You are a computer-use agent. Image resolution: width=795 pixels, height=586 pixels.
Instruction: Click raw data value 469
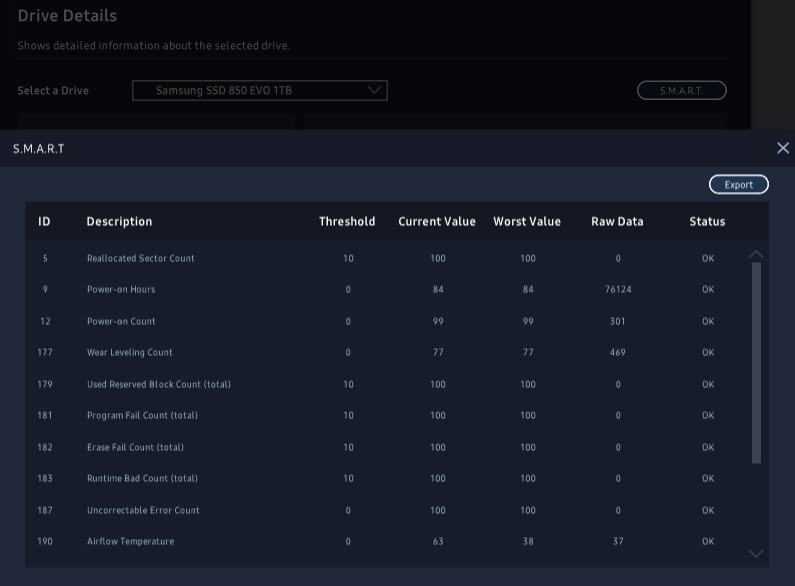tap(618, 352)
